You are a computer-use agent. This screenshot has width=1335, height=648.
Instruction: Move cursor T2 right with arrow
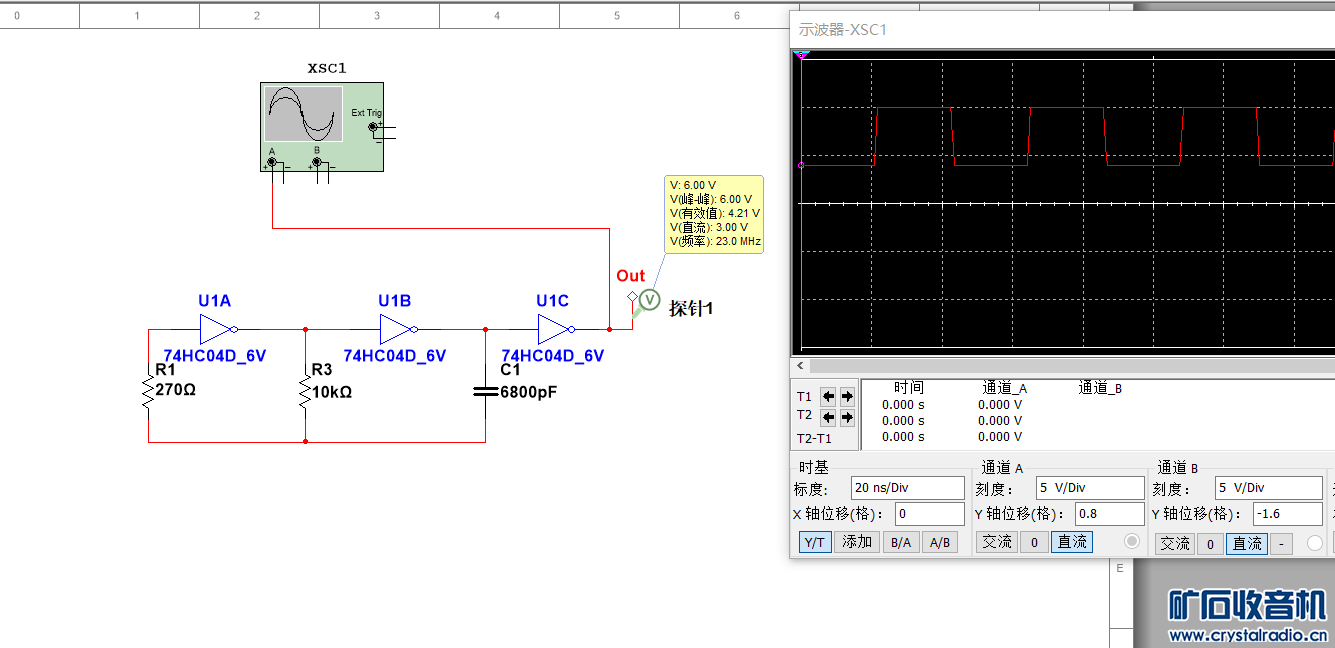(x=847, y=417)
